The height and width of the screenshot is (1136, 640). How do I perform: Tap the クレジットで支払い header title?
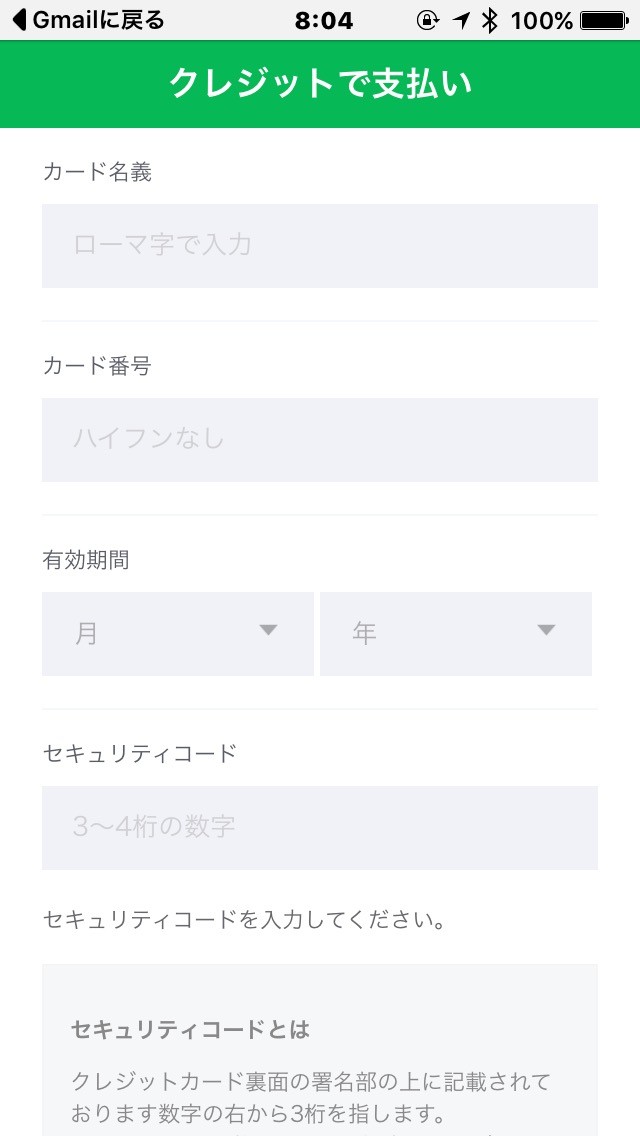pos(320,83)
